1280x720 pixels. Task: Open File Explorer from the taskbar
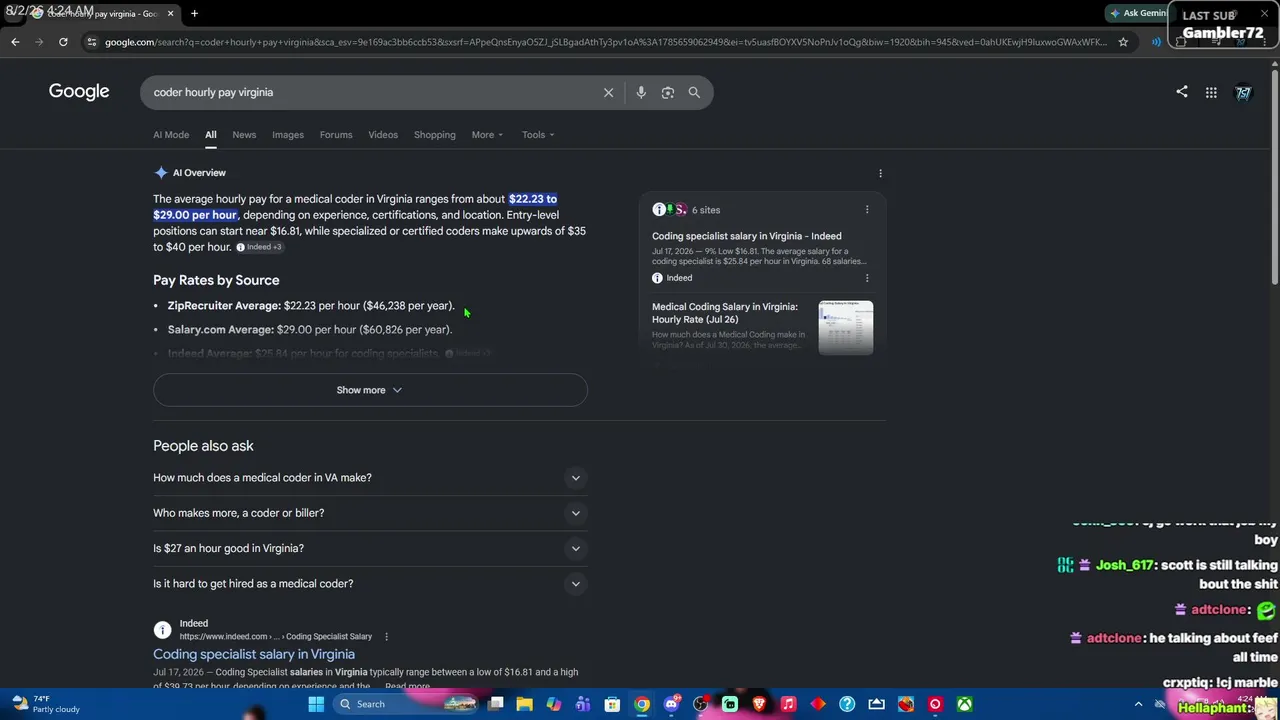(524, 704)
